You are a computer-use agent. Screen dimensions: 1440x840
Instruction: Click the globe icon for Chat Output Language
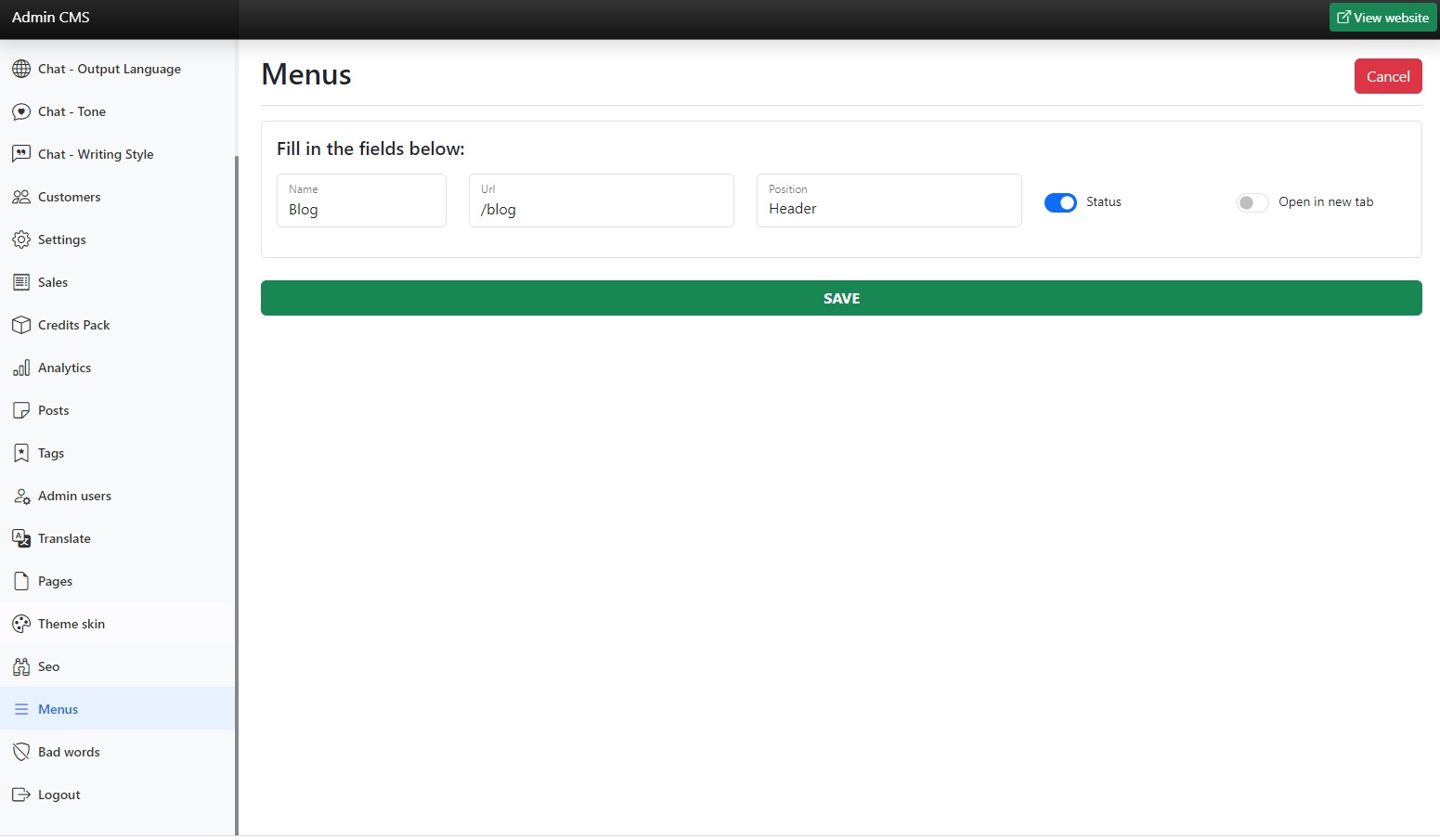pyautogui.click(x=21, y=69)
